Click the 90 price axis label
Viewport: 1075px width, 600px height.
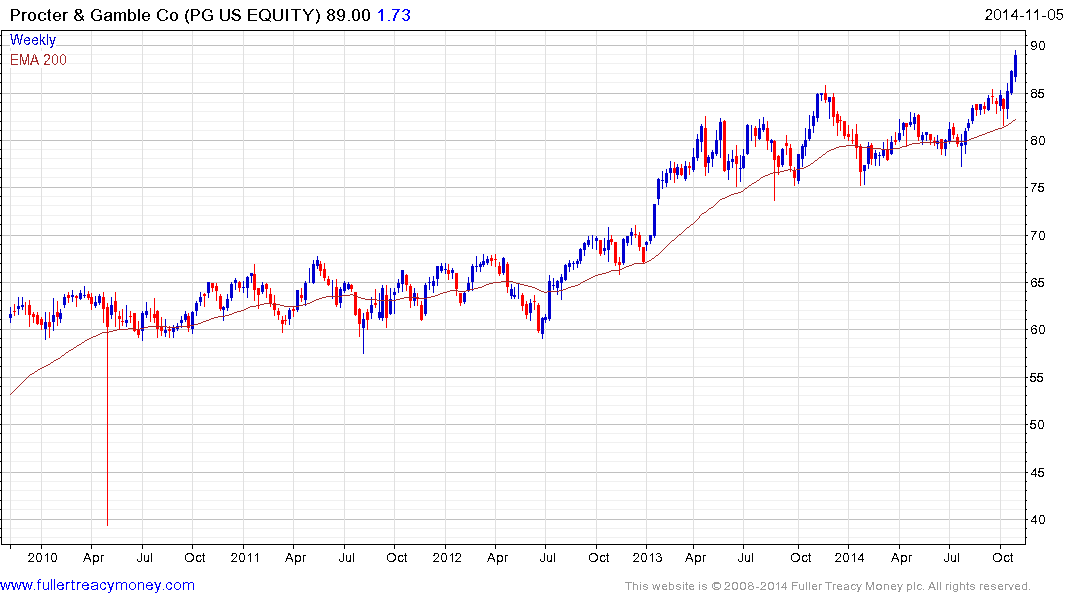[x=1038, y=46]
